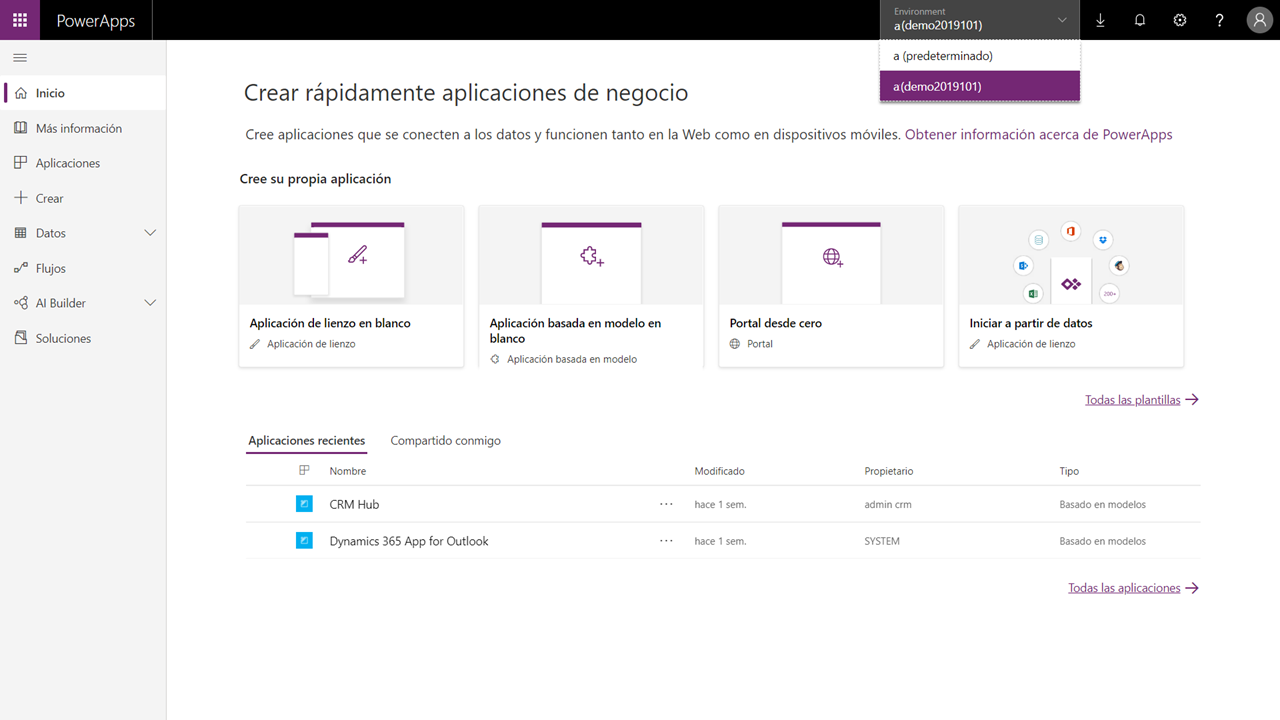Open more options for Dynamics 365 App
1280x720 pixels.
tap(667, 541)
